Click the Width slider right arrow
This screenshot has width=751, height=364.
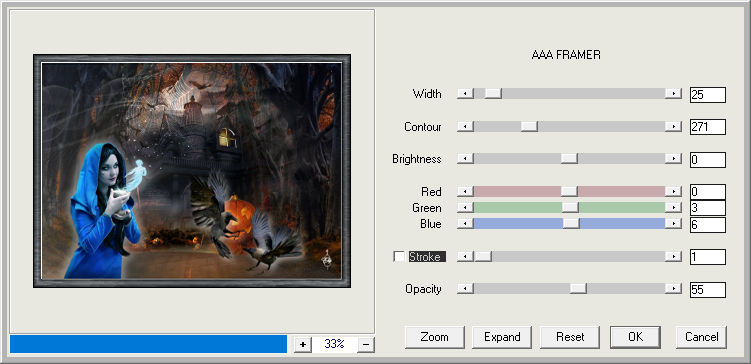673,93
